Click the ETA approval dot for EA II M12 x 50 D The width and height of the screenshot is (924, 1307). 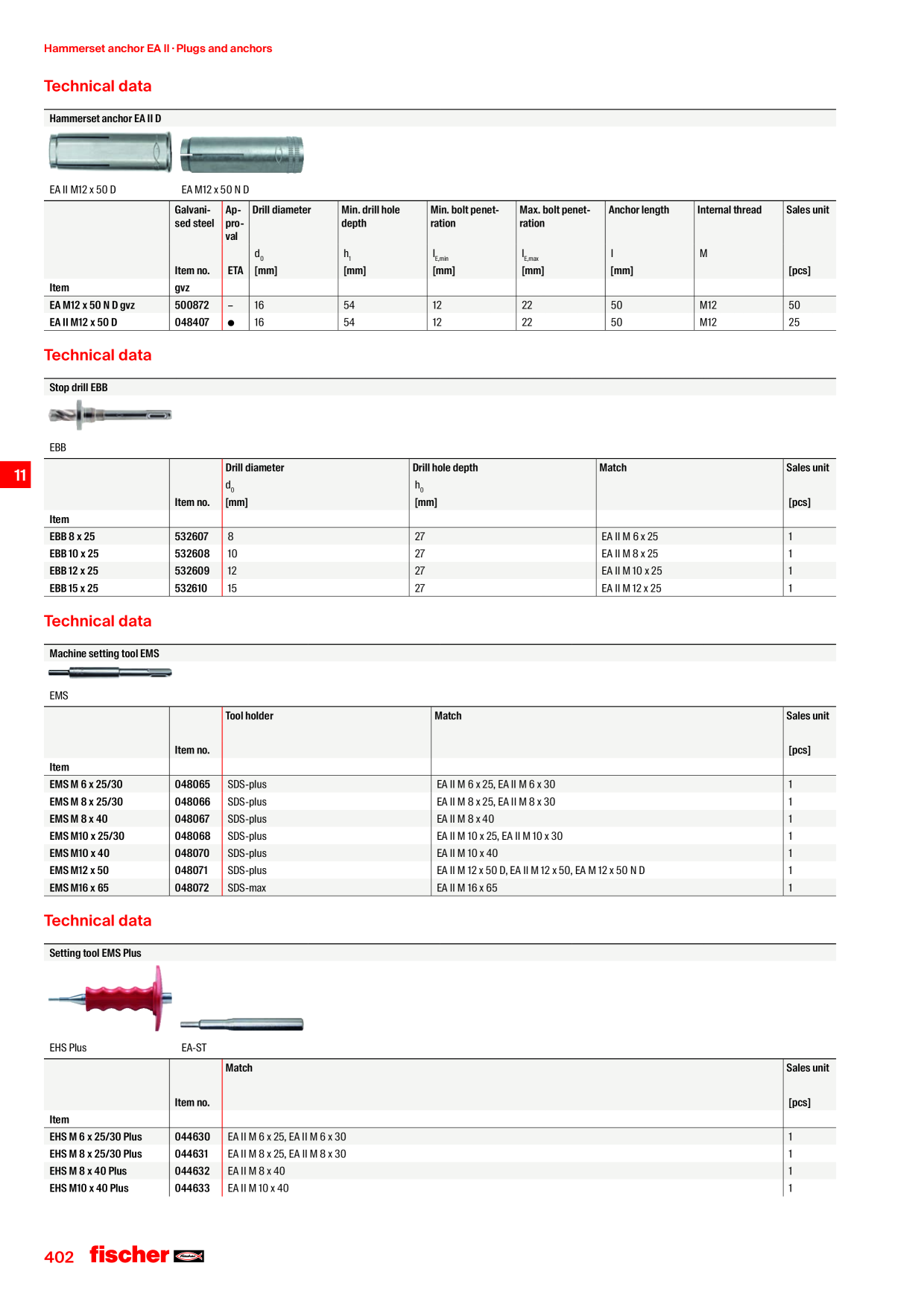pos(231,323)
